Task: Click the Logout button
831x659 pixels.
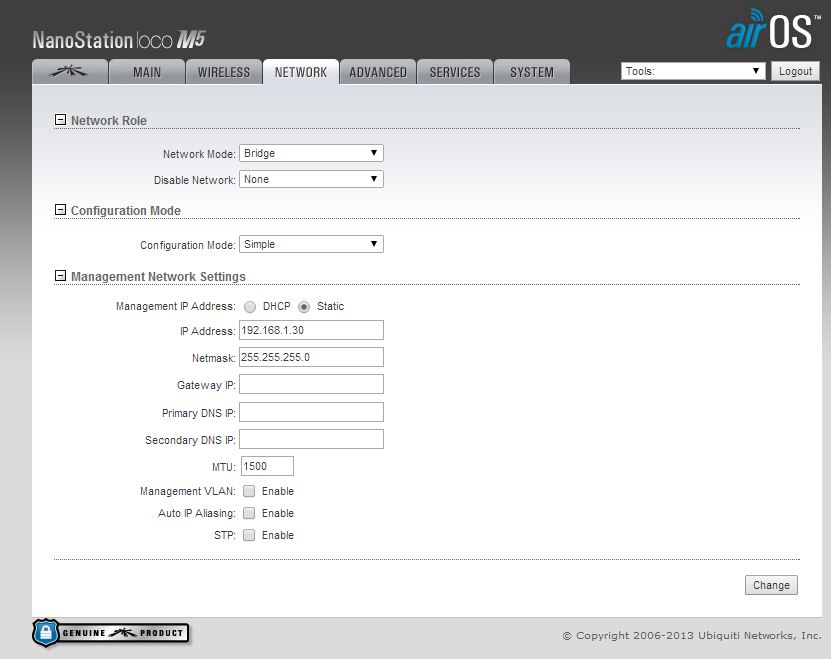Action: click(x=795, y=71)
